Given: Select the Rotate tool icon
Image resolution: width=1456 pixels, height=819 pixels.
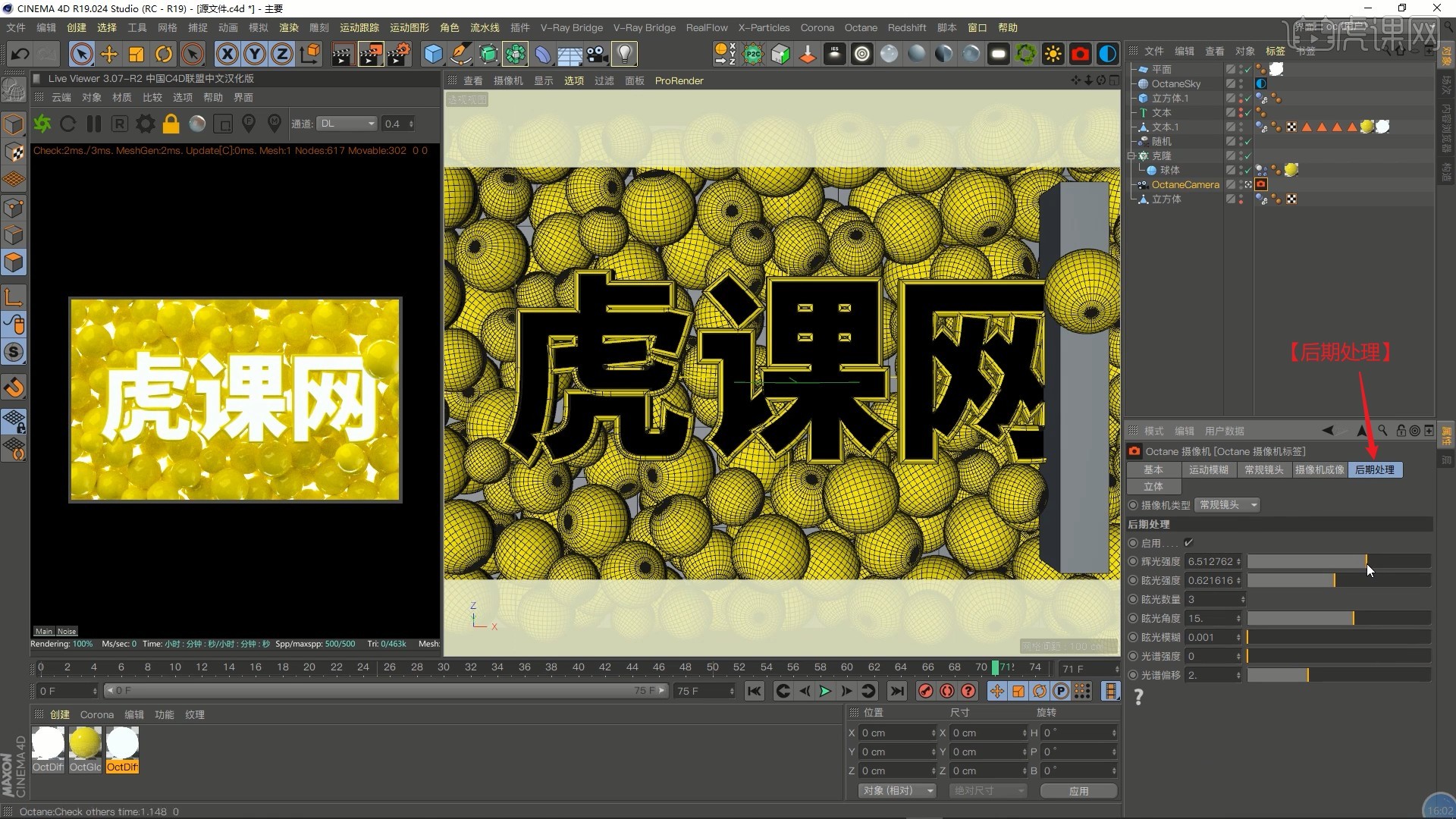Looking at the screenshot, I should [164, 54].
